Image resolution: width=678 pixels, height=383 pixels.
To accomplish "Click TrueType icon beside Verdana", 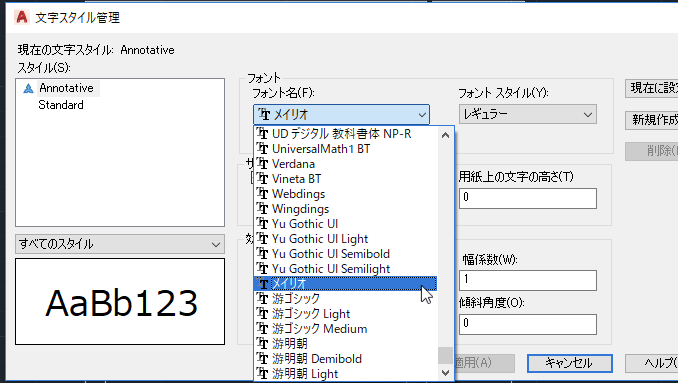I will pos(262,164).
